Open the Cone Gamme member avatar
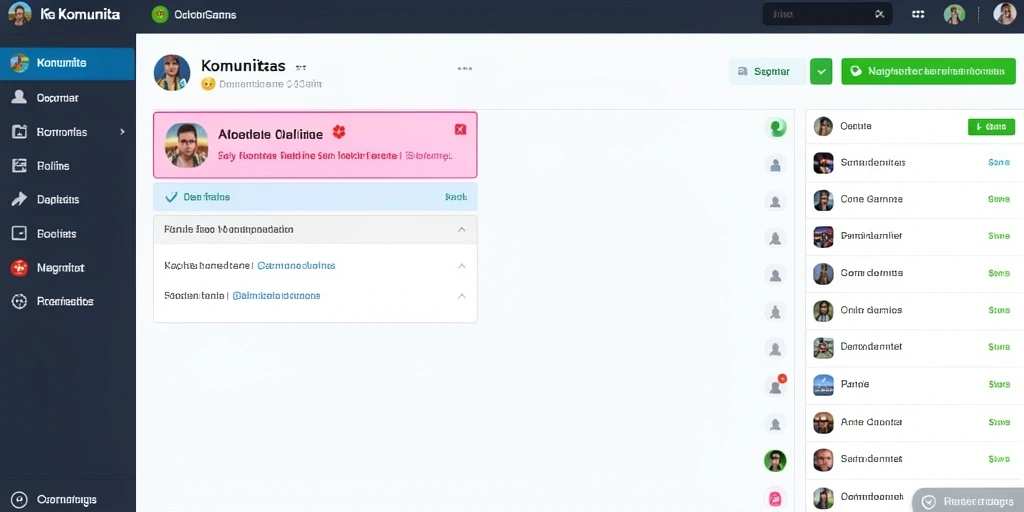 click(x=823, y=200)
